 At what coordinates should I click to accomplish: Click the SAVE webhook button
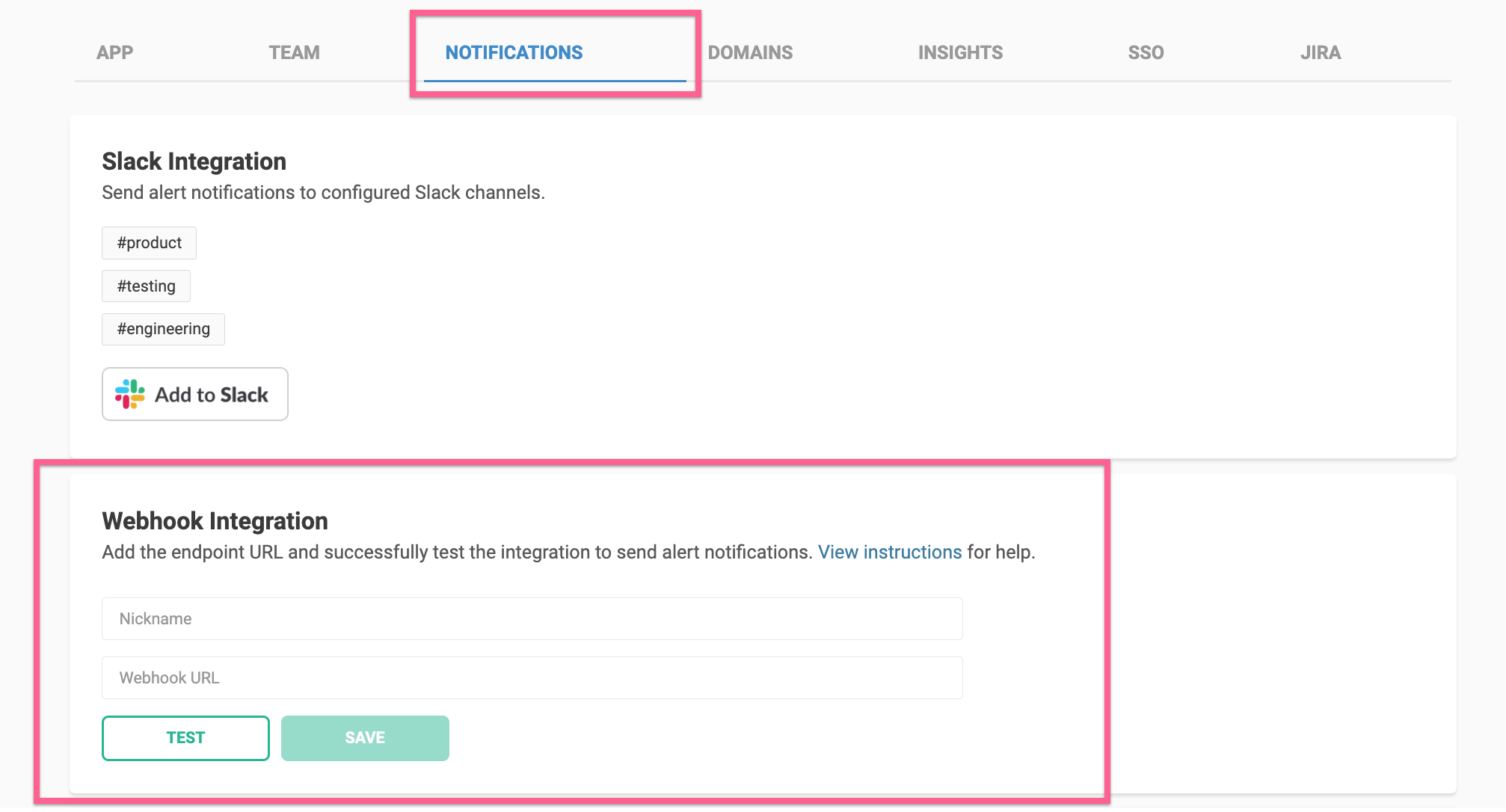click(365, 738)
